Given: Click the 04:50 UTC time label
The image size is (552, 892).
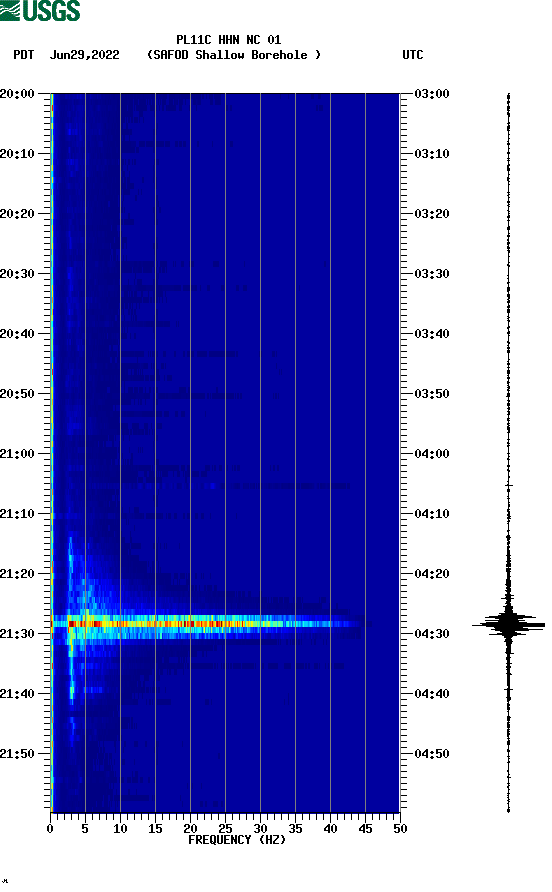Looking at the screenshot, I should click(432, 754).
